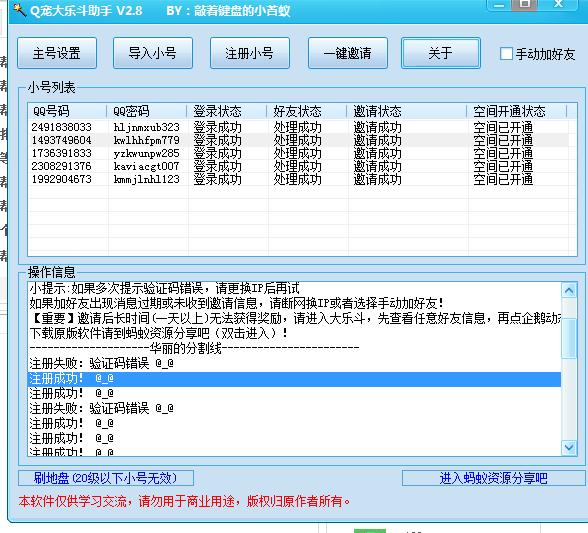This screenshot has width=588, height=533.
Task: Select the row with QQ 2491838033
Action: (x=298, y=127)
